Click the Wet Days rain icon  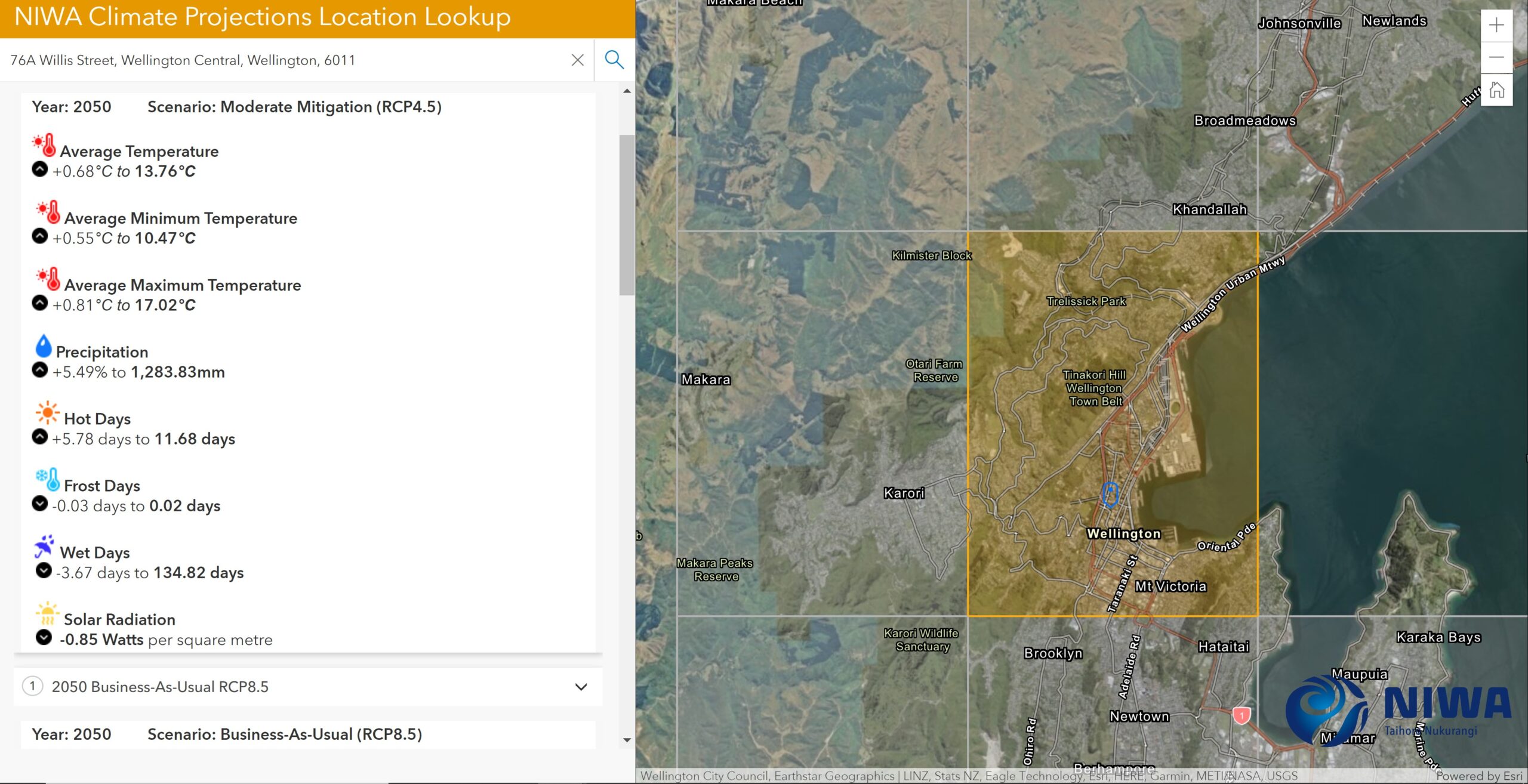[44, 546]
